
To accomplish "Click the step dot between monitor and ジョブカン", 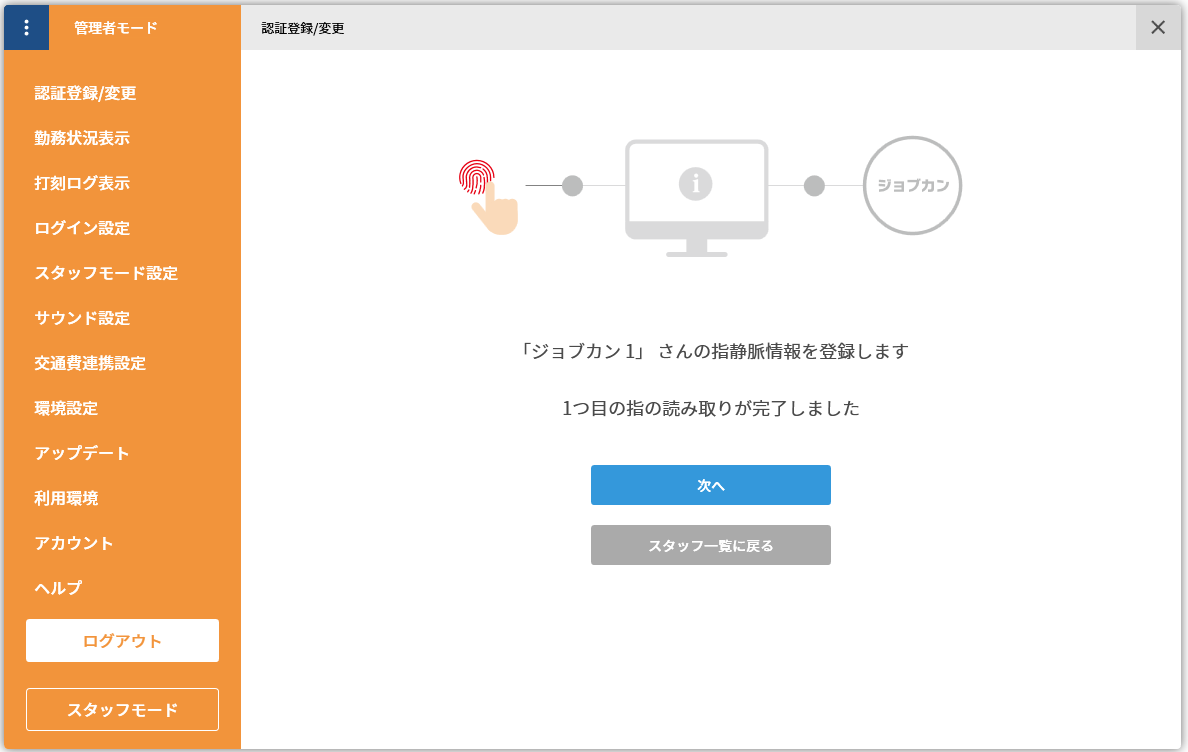I will tap(814, 186).
